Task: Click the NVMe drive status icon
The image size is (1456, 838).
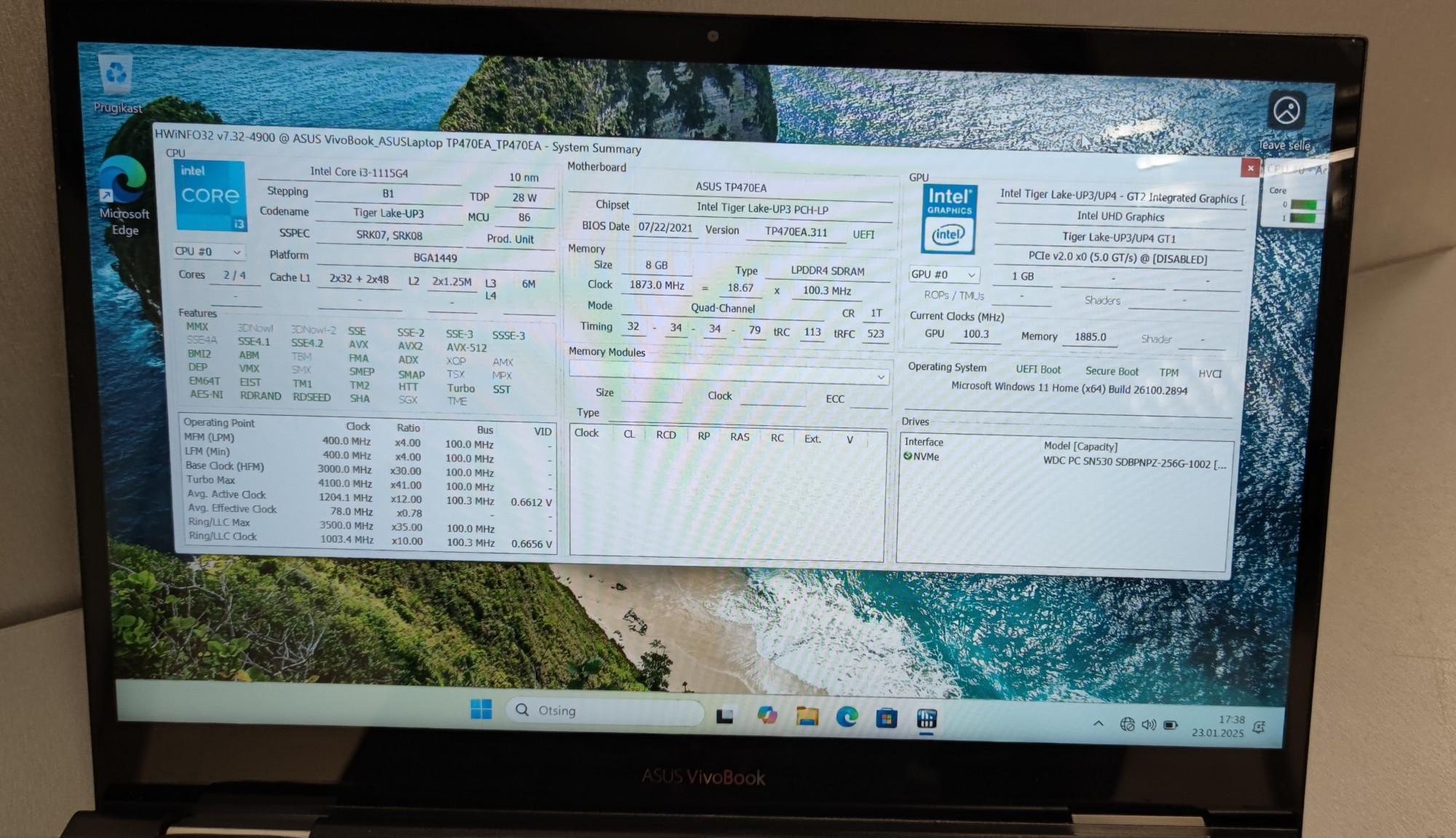Action: (x=908, y=456)
